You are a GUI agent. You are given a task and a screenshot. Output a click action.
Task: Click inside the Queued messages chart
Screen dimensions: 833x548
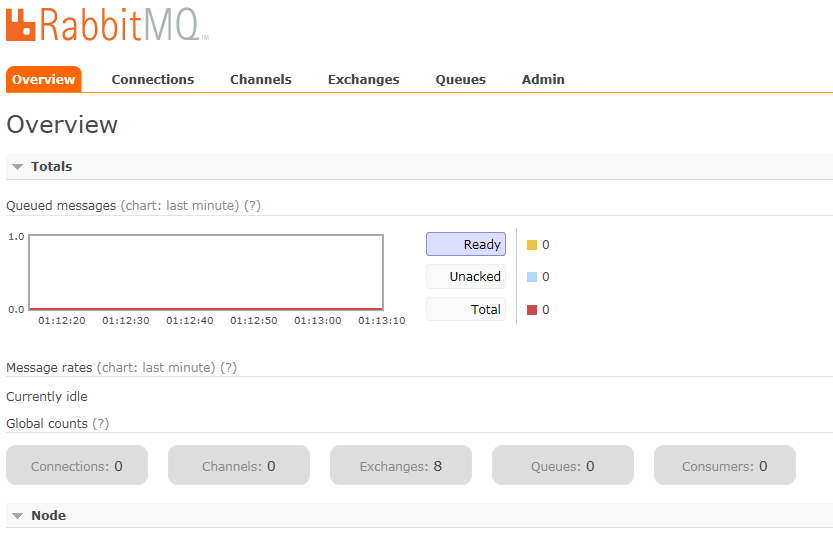pyautogui.click(x=206, y=272)
